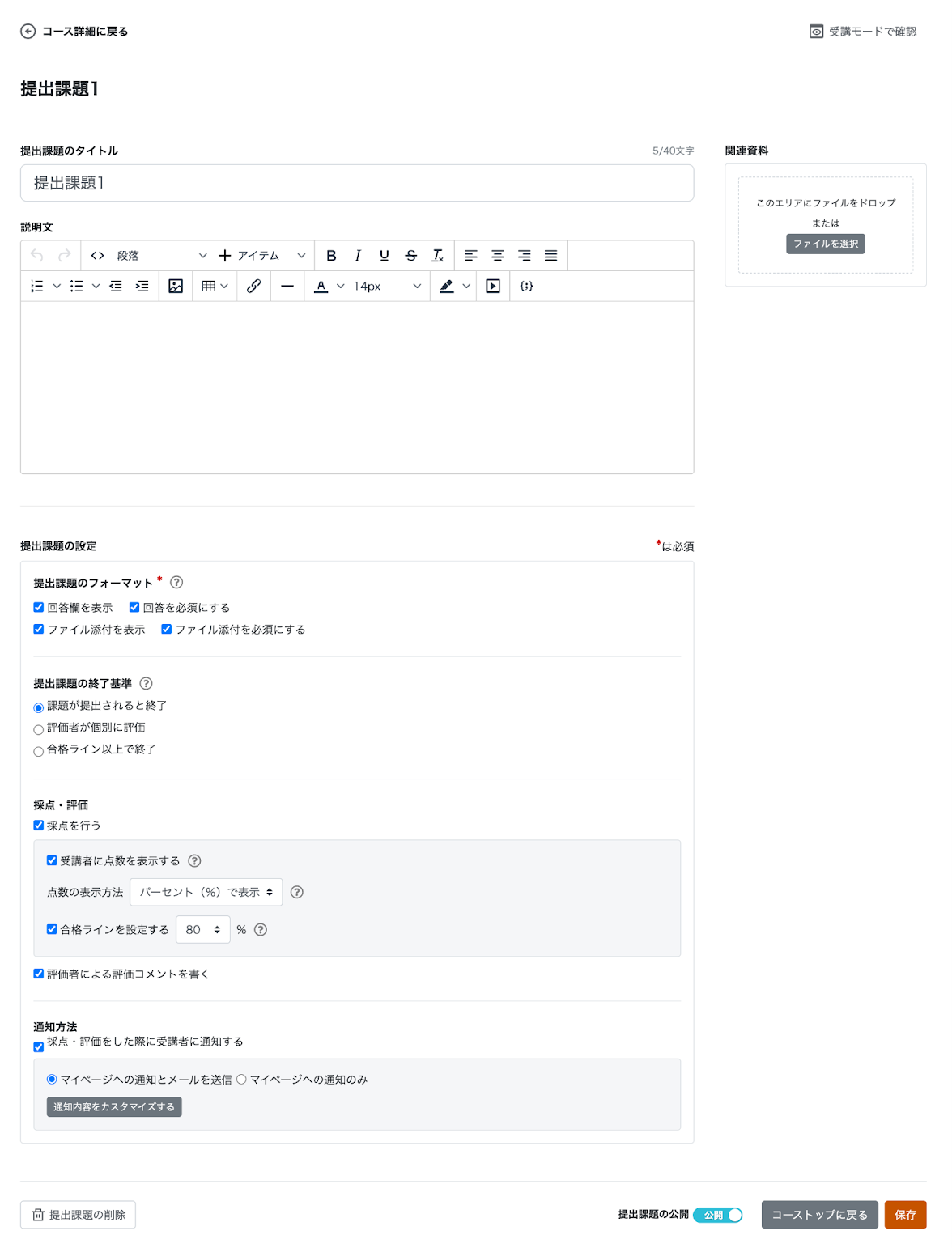Align text left
Image resolution: width=952 pixels, height=1248 pixels.
coord(471,256)
